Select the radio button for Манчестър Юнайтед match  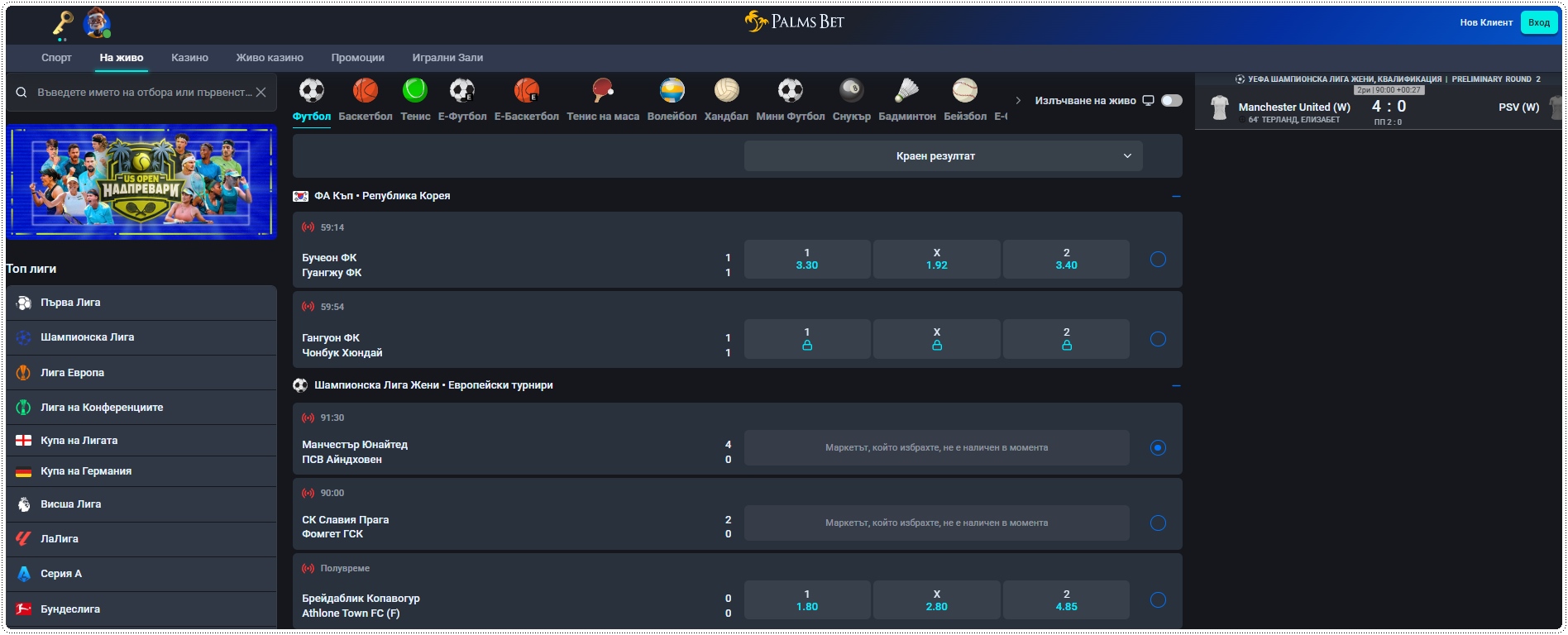pos(1158,448)
